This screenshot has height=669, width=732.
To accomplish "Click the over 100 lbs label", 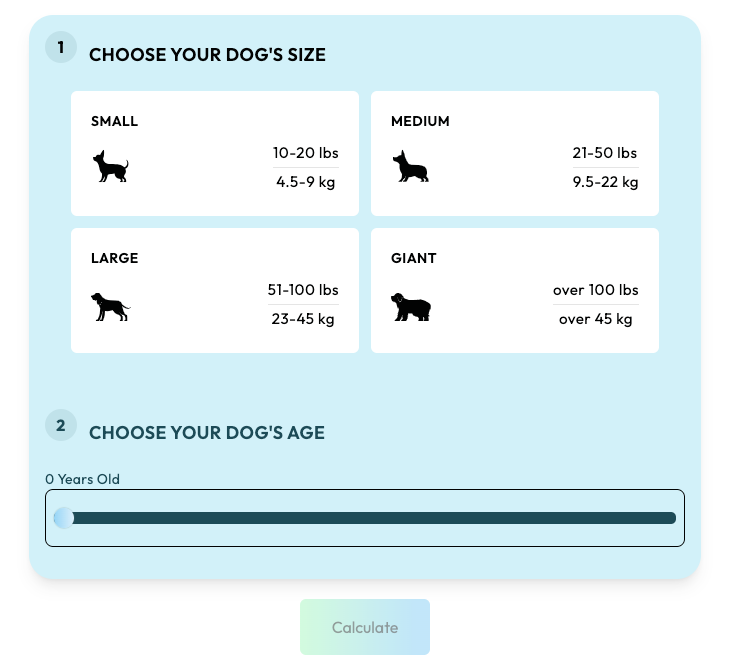I will point(596,290).
